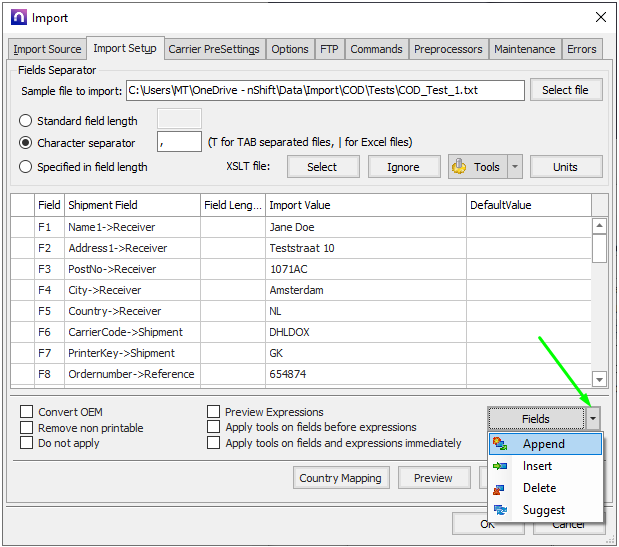The height and width of the screenshot is (547, 619).
Task: Click the Character separator input field
Action: pyautogui.click(x=179, y=143)
